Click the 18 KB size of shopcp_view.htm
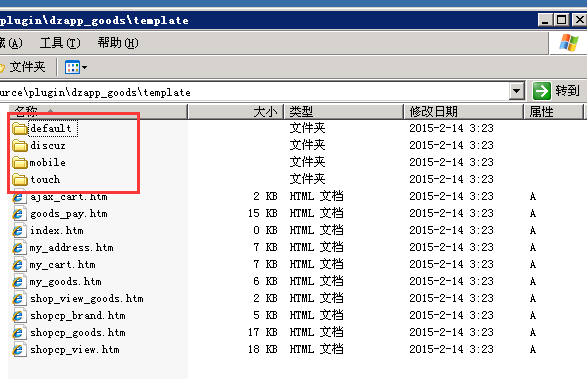The image size is (587, 379). (262, 349)
